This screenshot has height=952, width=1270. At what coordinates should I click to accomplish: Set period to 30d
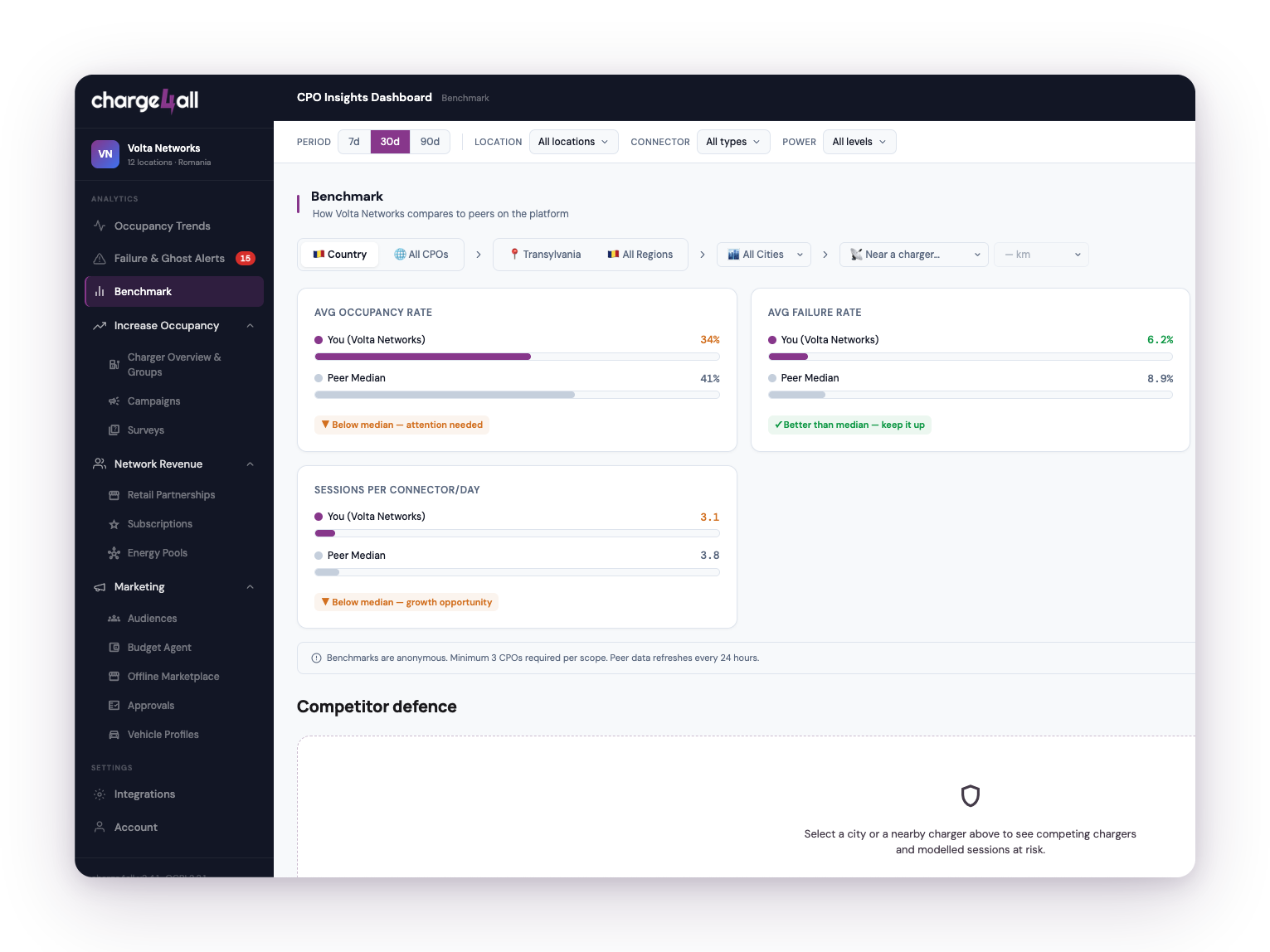pyautogui.click(x=390, y=142)
